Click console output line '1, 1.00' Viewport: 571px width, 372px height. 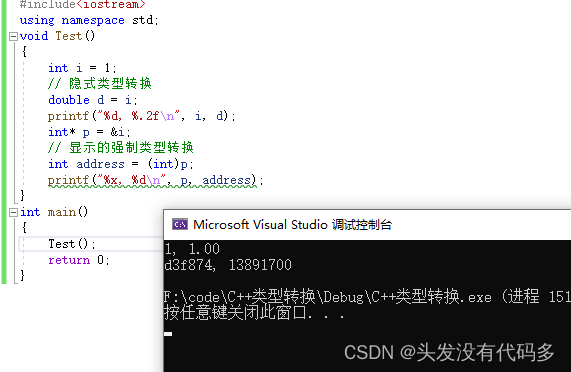[192, 249]
